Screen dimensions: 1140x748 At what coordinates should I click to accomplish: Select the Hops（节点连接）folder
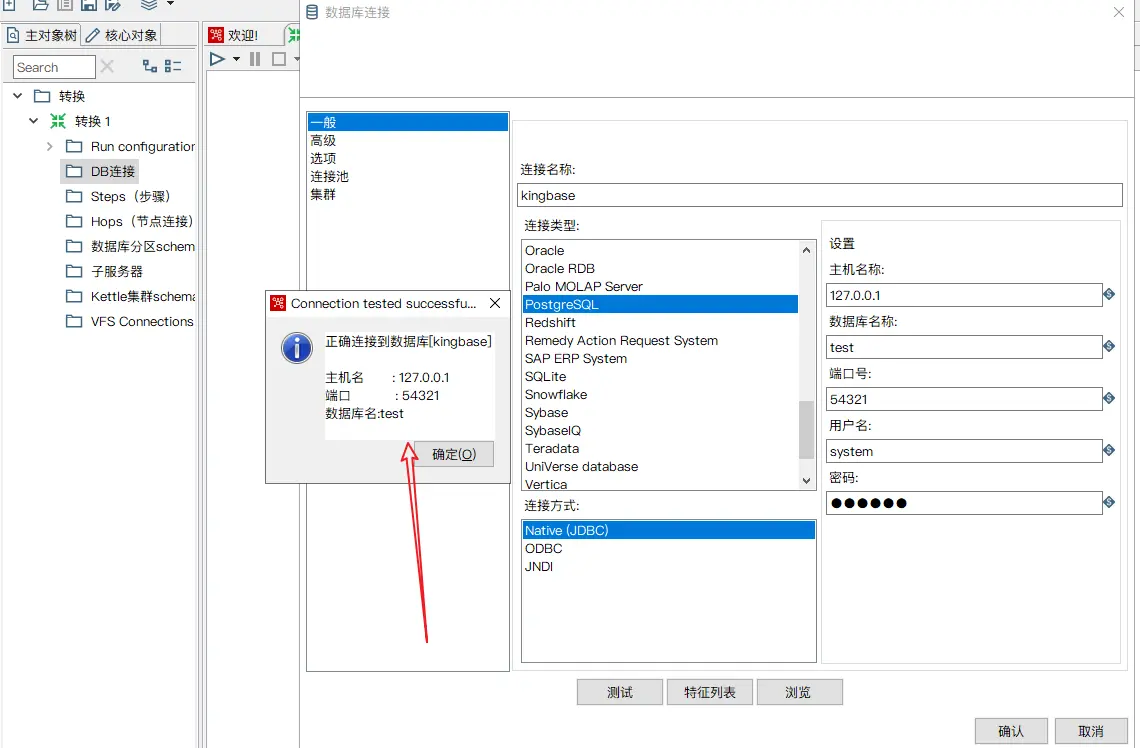129,221
